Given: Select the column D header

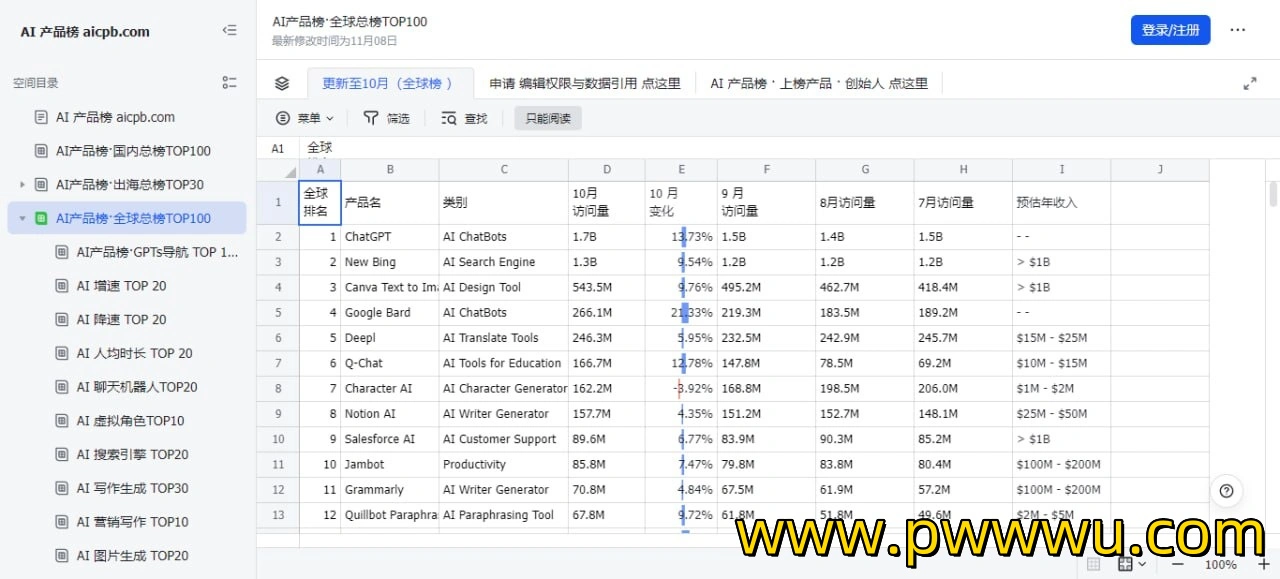Looking at the screenshot, I should pyautogui.click(x=607, y=170).
